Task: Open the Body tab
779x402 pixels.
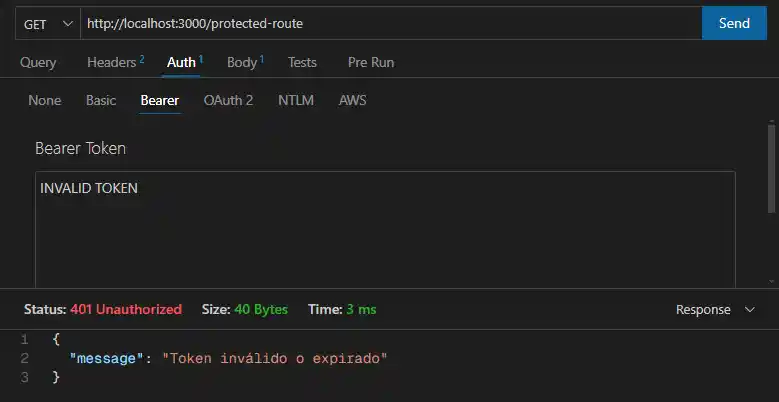Action: pos(243,62)
